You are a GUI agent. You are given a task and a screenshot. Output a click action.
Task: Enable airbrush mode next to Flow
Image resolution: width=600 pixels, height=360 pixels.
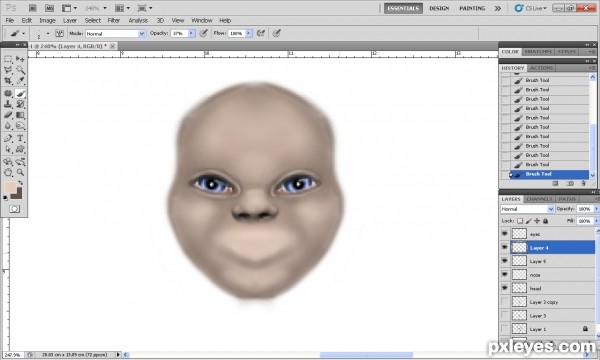[x=261, y=33]
